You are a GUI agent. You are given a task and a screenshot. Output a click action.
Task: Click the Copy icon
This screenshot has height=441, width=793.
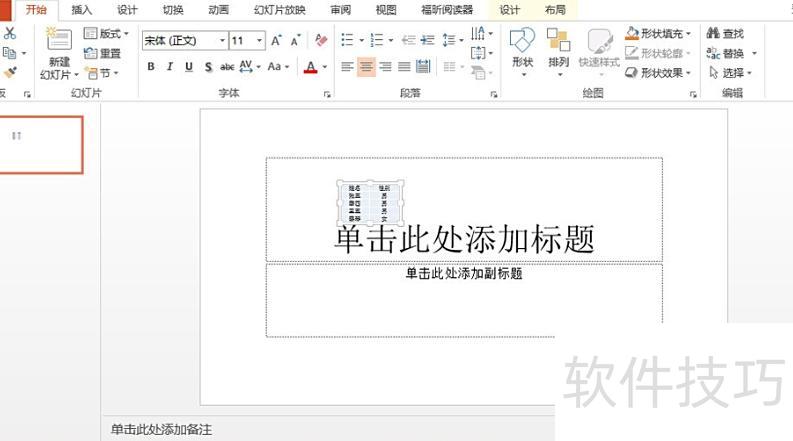[x=9, y=53]
